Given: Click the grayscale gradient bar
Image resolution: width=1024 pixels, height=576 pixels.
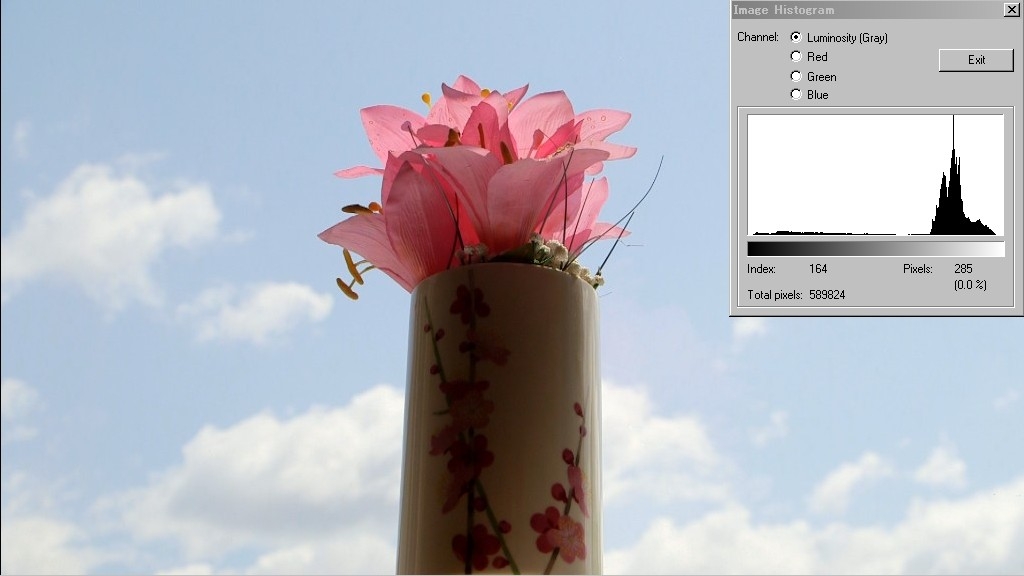Looking at the screenshot, I should pos(876,249).
